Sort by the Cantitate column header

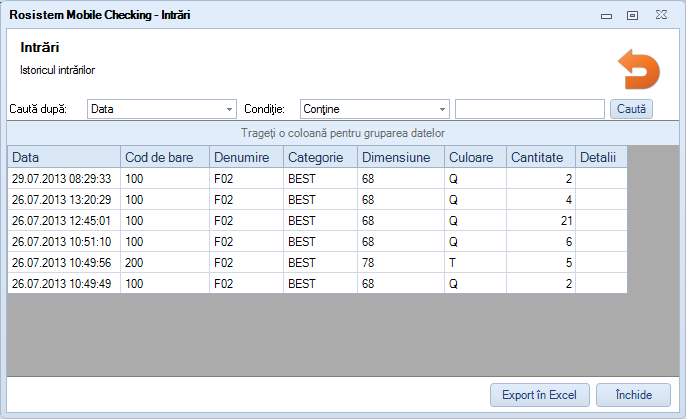point(541,157)
